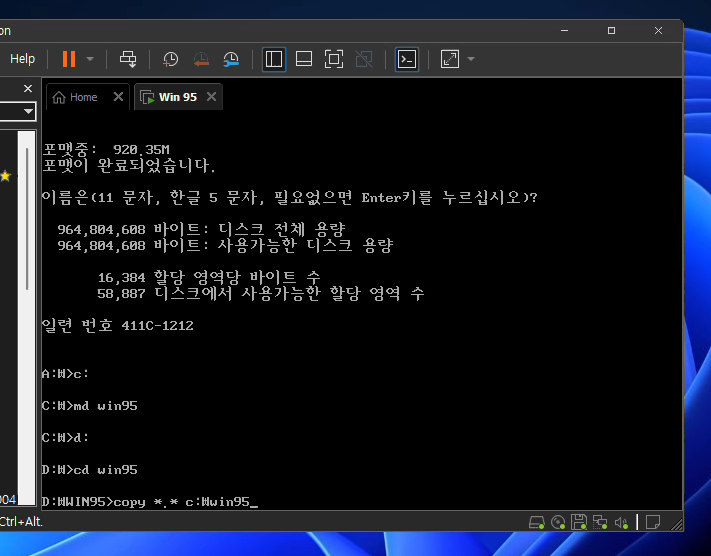Expand the stretch options dropdown arrow

click(x=471, y=59)
